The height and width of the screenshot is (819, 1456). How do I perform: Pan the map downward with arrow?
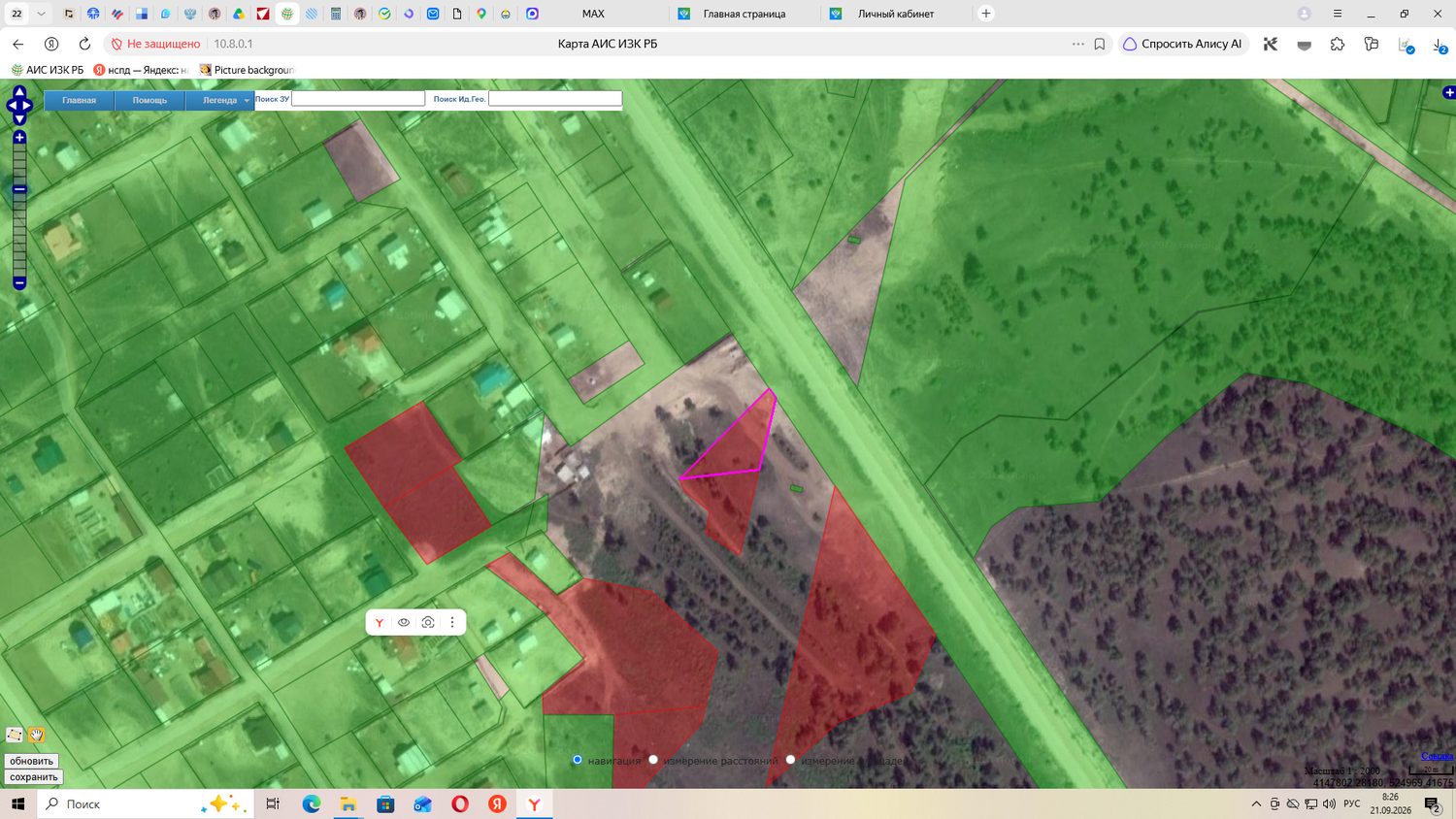click(x=19, y=119)
